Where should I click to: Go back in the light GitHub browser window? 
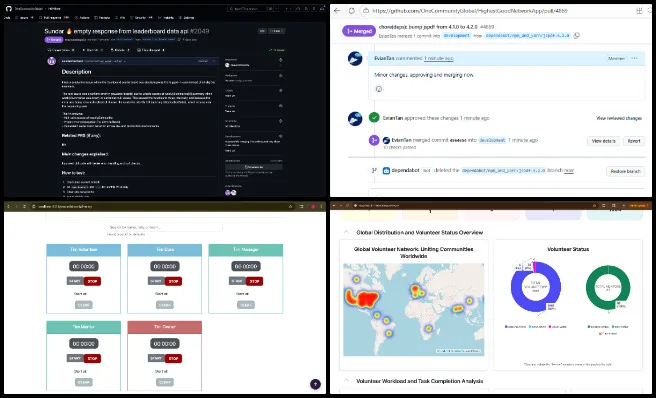[x=337, y=11]
